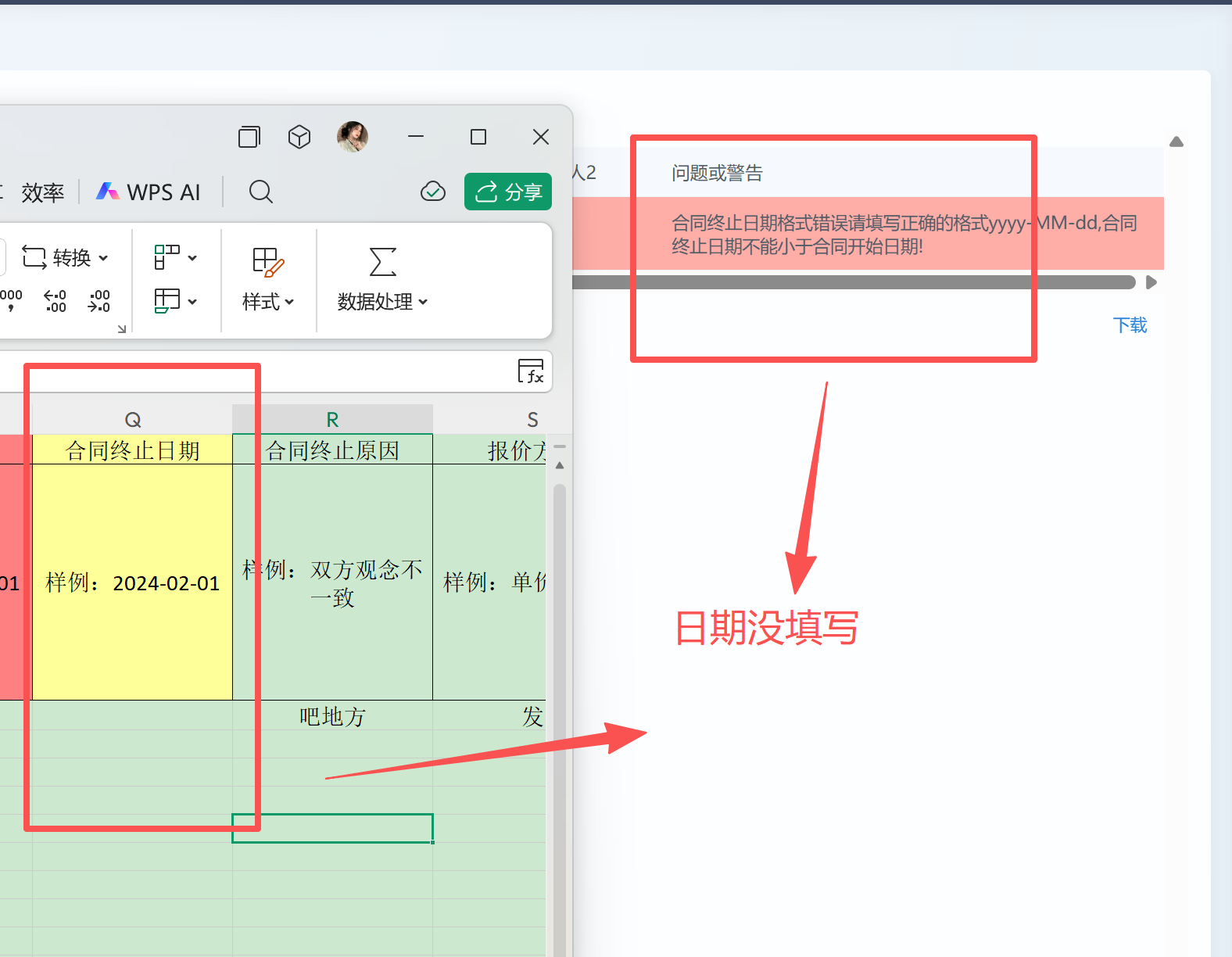Open the user profile avatar
Image resolution: width=1232 pixels, height=957 pixels.
pyautogui.click(x=353, y=137)
